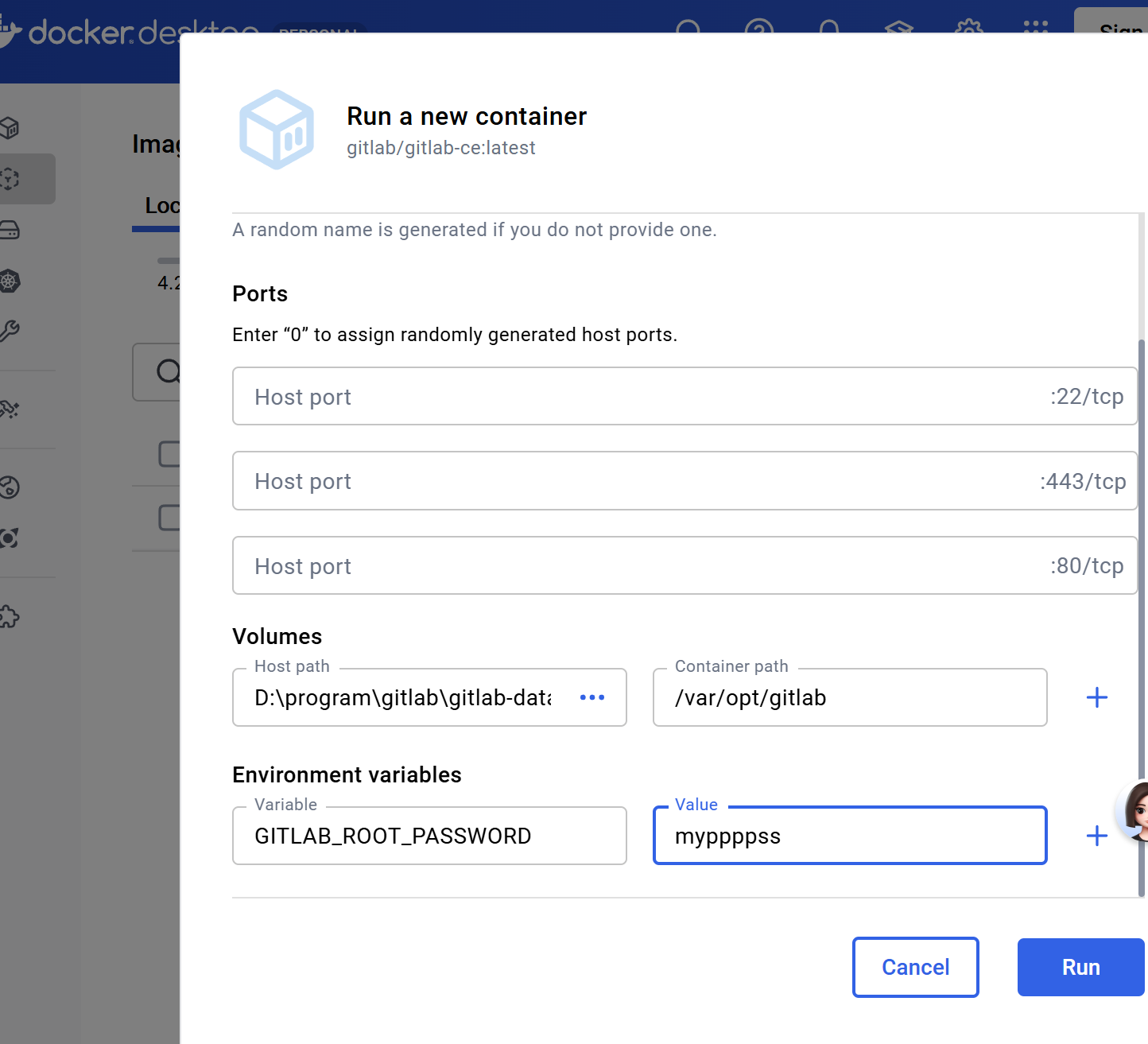Tick the upper checkbox in images list
The height and width of the screenshot is (1044, 1148).
coord(169,454)
